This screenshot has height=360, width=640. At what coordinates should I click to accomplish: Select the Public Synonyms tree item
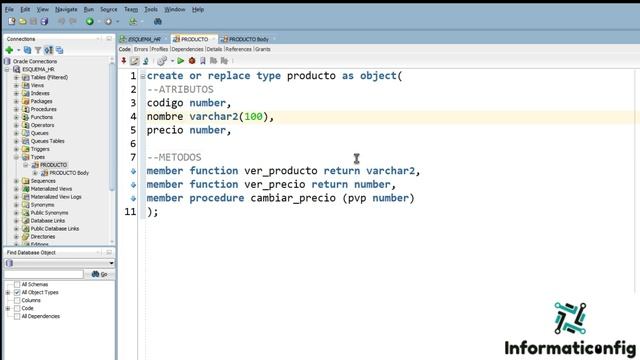(x=49, y=213)
